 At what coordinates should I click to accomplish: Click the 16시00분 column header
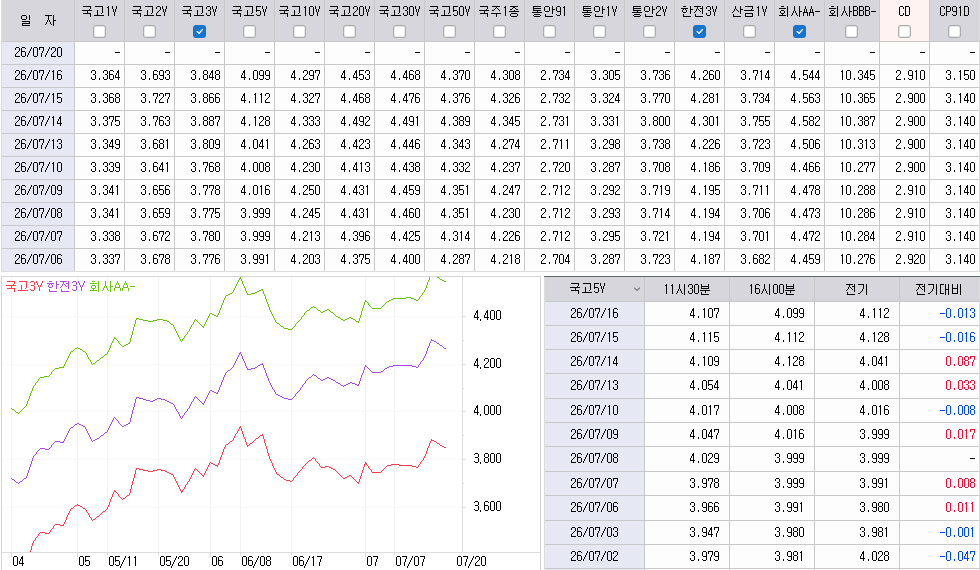[772, 289]
